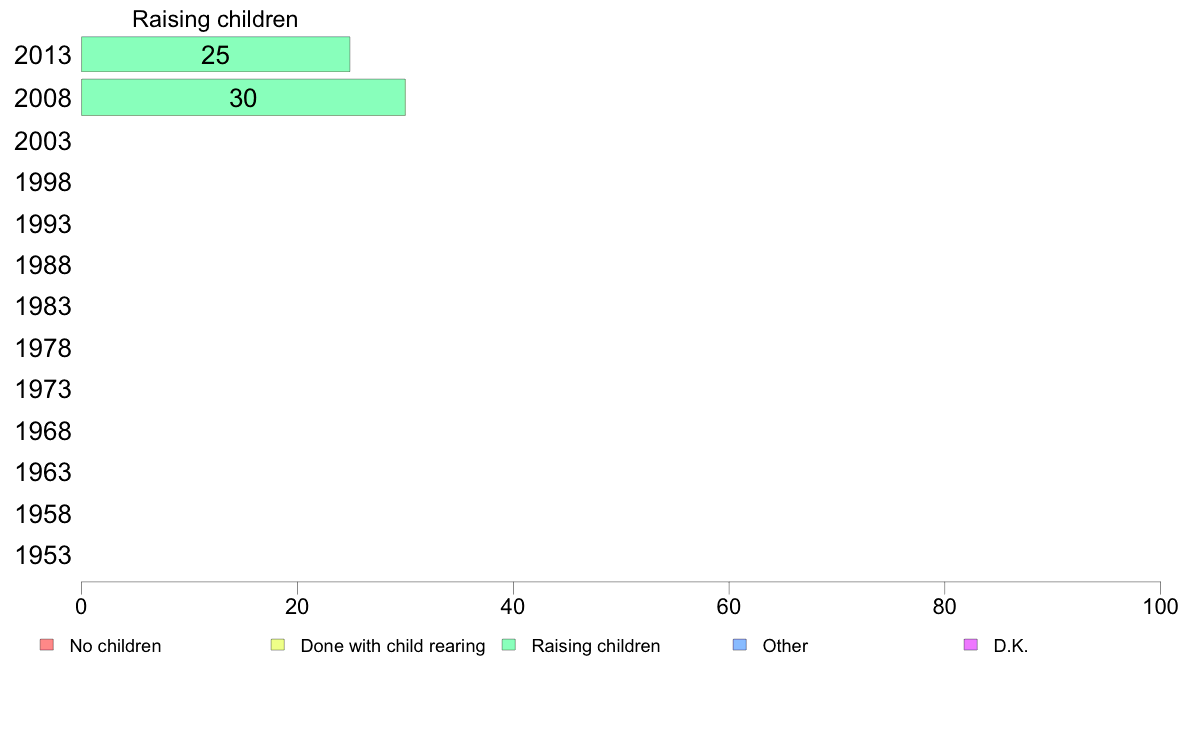Click the No children legend text
This screenshot has width=1188, height=736.
coord(115,646)
